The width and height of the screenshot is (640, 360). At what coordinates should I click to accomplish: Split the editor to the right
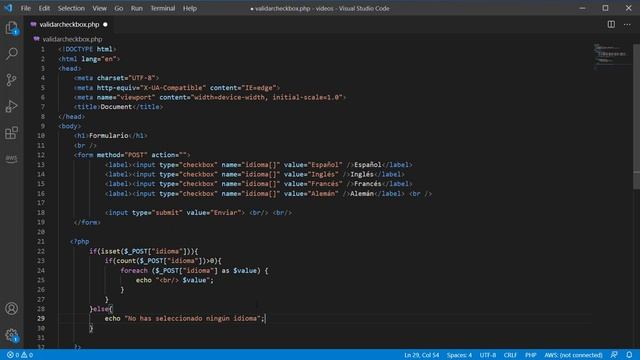[611, 24]
